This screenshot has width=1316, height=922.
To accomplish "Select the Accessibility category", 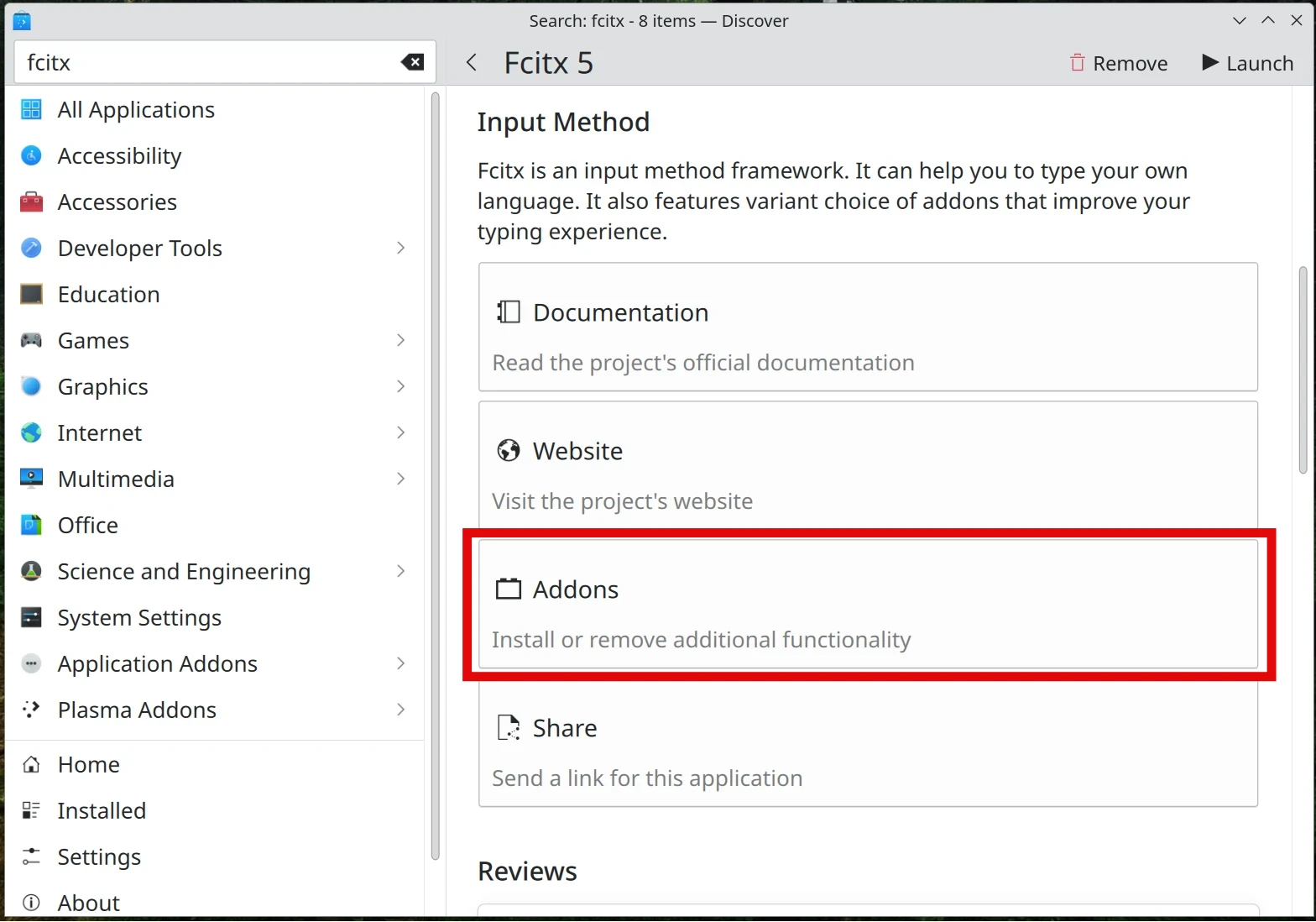I will (214, 155).
